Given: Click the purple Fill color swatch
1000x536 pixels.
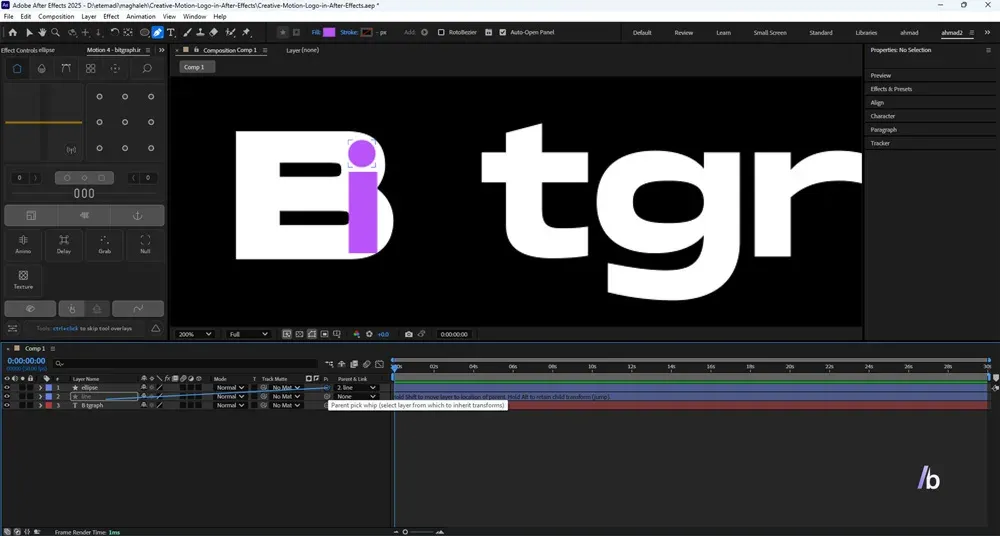Looking at the screenshot, I should pos(329,33).
